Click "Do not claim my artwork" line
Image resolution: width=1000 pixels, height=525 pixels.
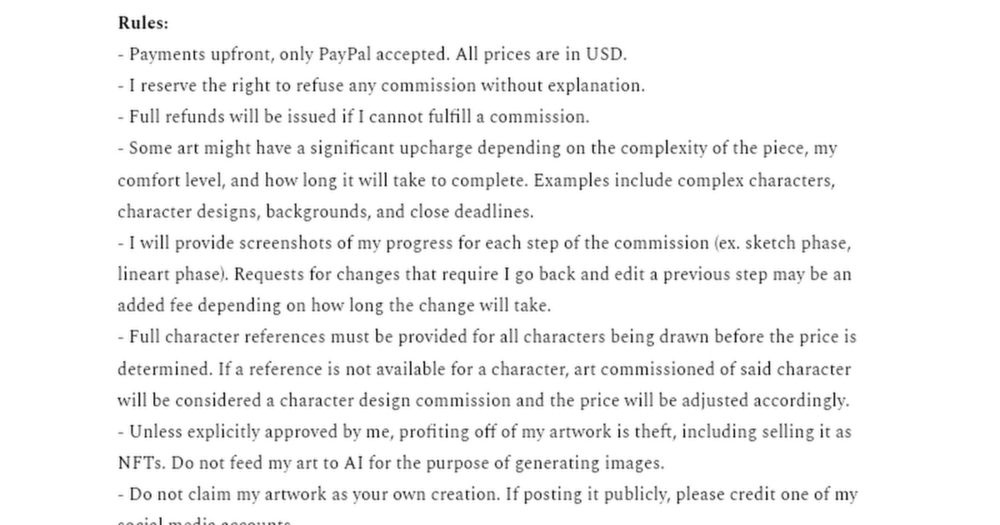coord(487,494)
